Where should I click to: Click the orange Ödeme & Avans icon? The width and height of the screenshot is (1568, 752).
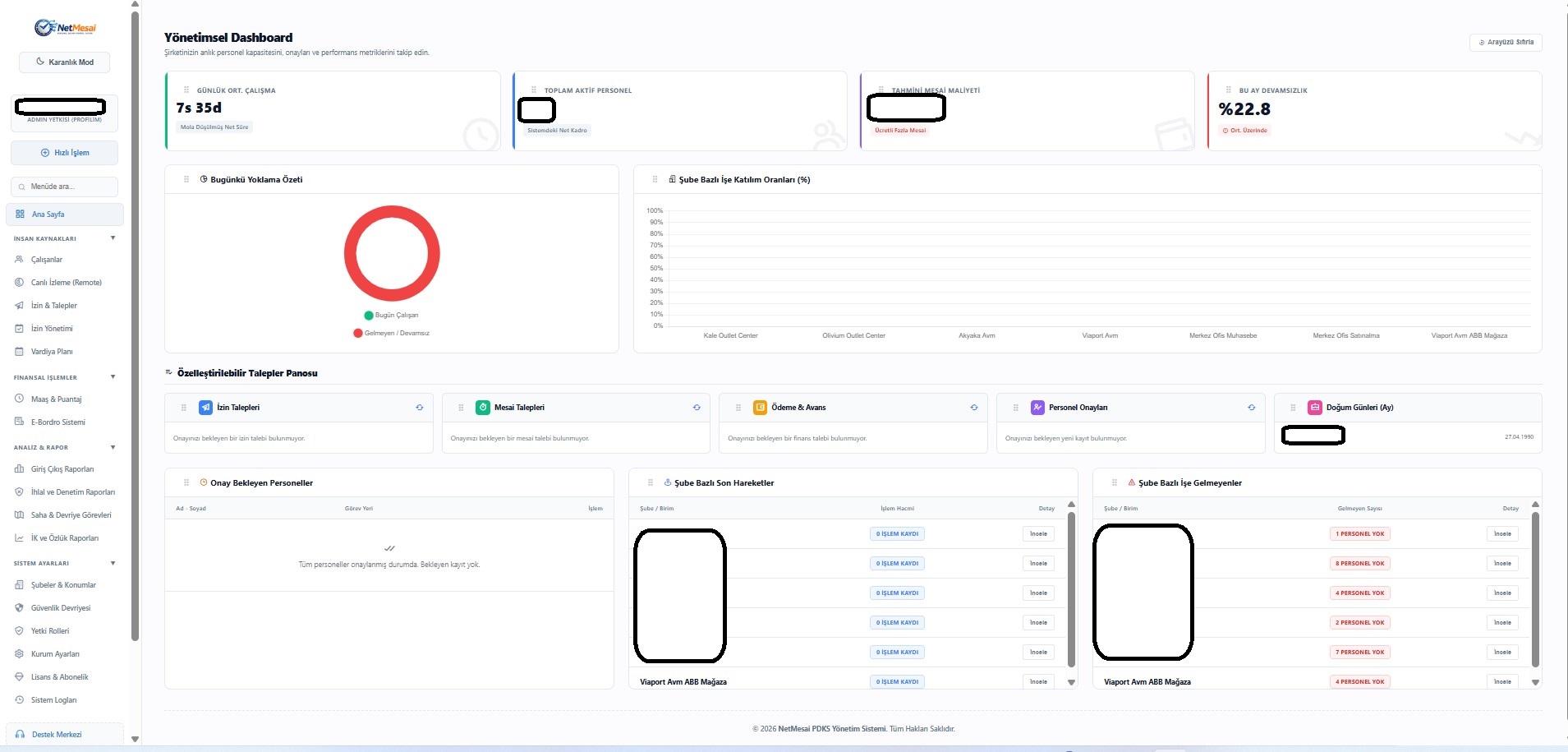(761, 408)
